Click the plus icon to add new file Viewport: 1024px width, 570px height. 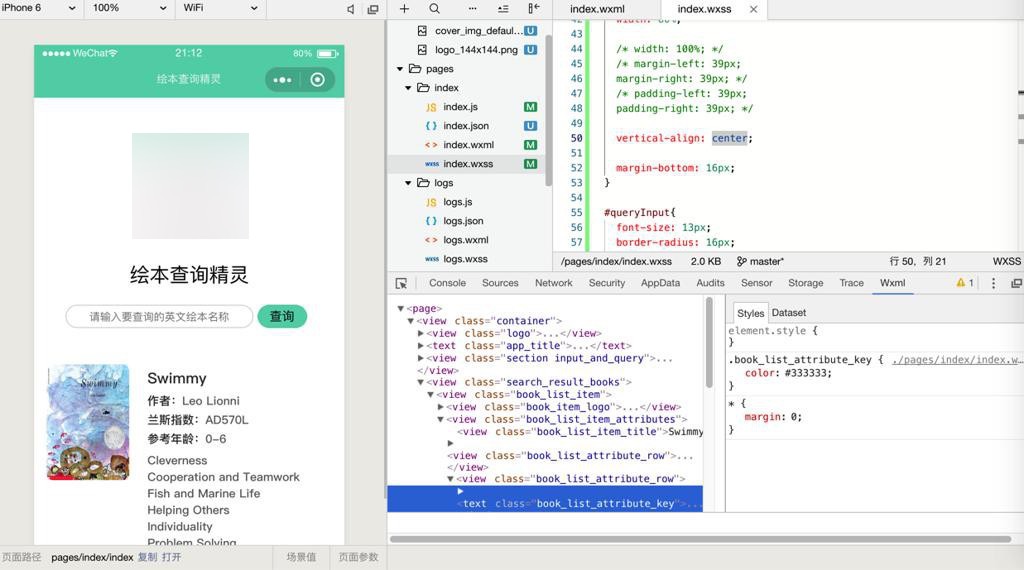point(404,8)
